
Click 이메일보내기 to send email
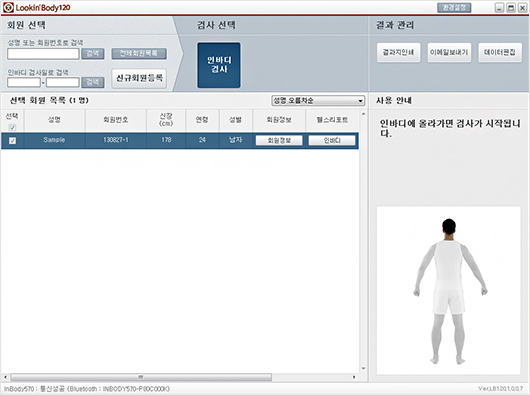pos(449,52)
